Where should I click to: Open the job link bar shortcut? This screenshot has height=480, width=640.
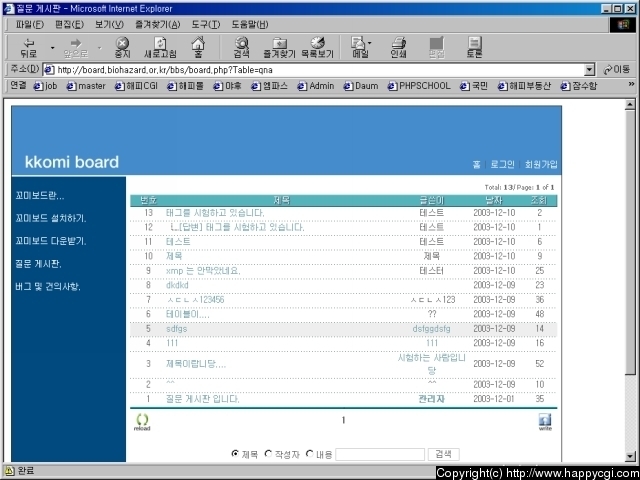[x=45, y=86]
